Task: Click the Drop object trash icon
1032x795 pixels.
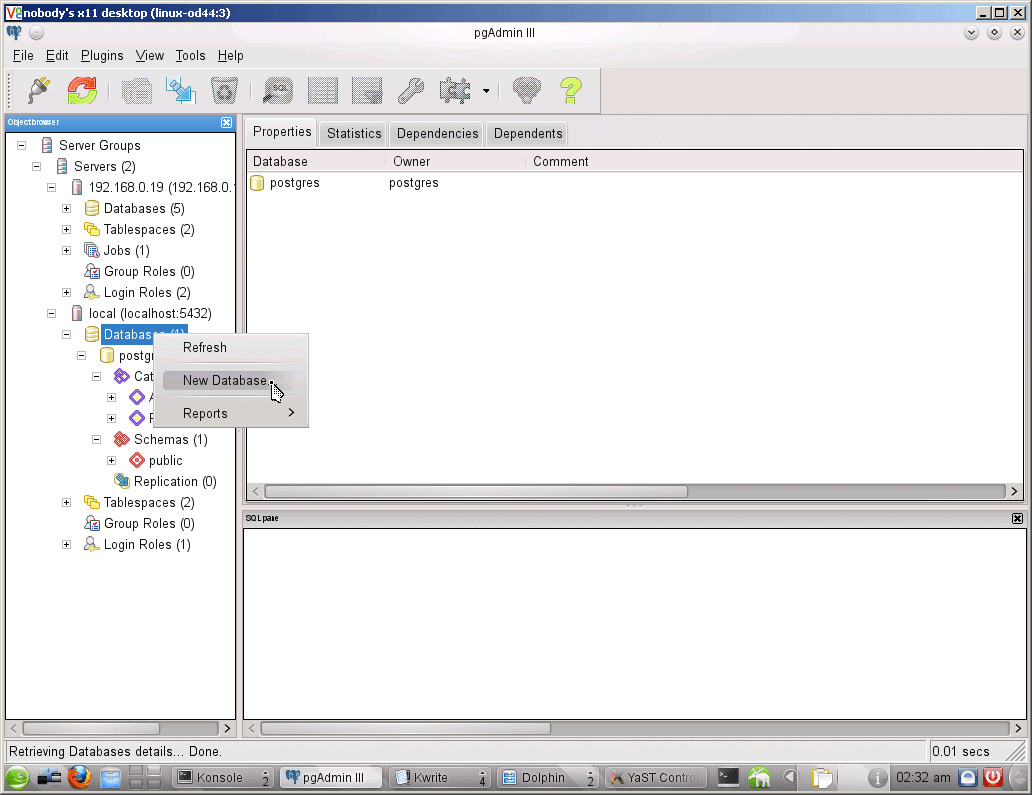Action: pyautogui.click(x=224, y=90)
